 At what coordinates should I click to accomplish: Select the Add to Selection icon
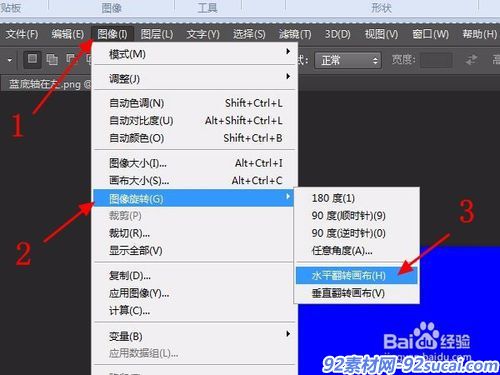(x=52, y=60)
